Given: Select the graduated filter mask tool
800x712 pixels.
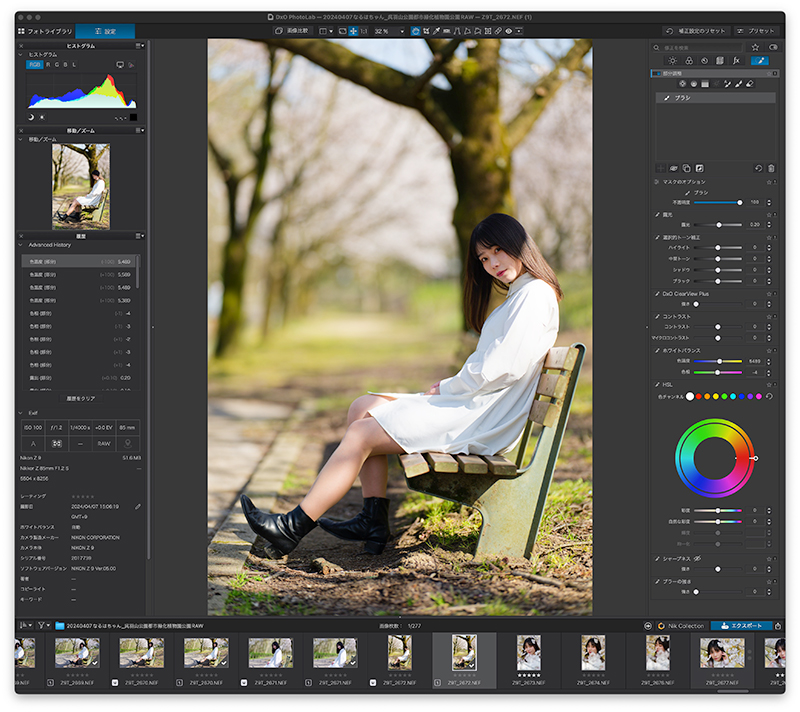Looking at the screenshot, I should (x=705, y=84).
